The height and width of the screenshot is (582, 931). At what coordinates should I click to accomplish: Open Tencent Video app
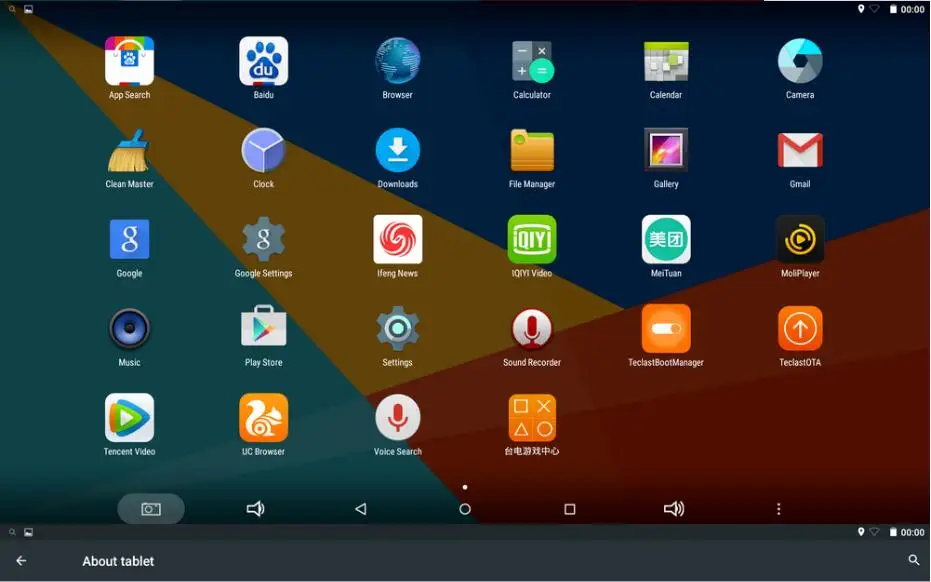click(x=129, y=417)
